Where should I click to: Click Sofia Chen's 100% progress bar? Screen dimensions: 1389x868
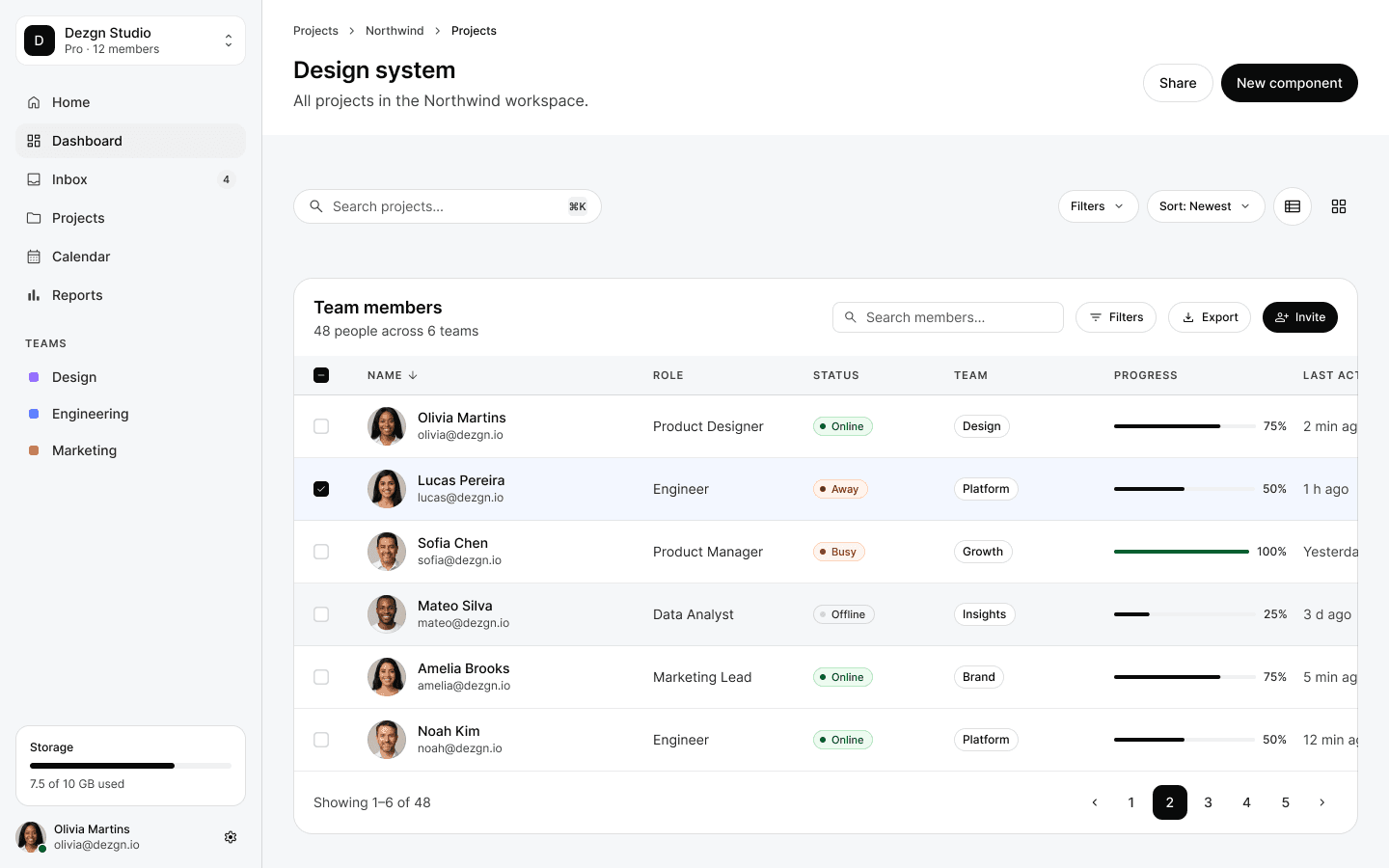pos(1182,552)
